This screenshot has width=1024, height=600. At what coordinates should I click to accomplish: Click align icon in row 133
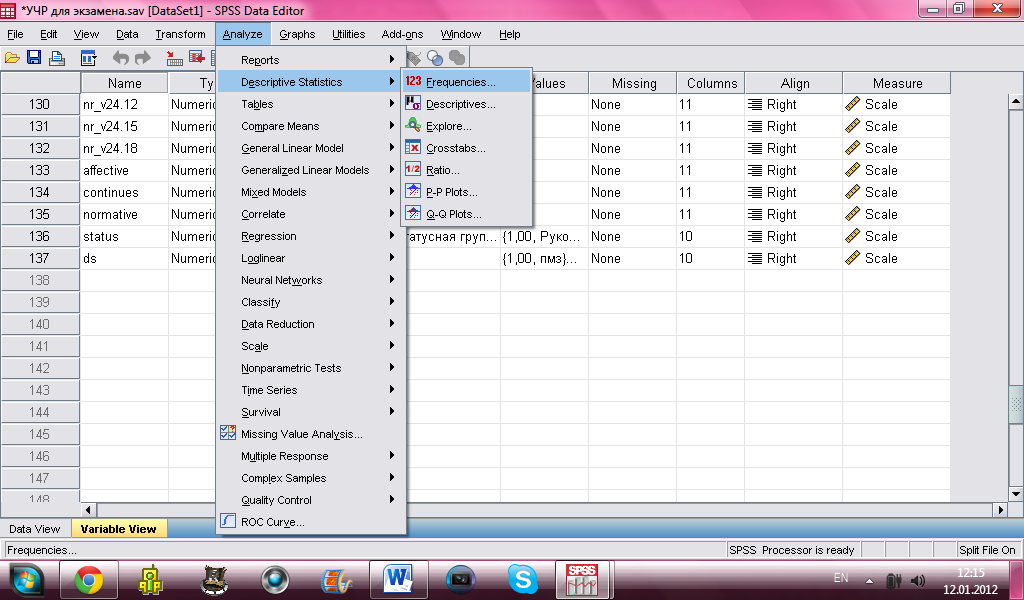tap(755, 170)
